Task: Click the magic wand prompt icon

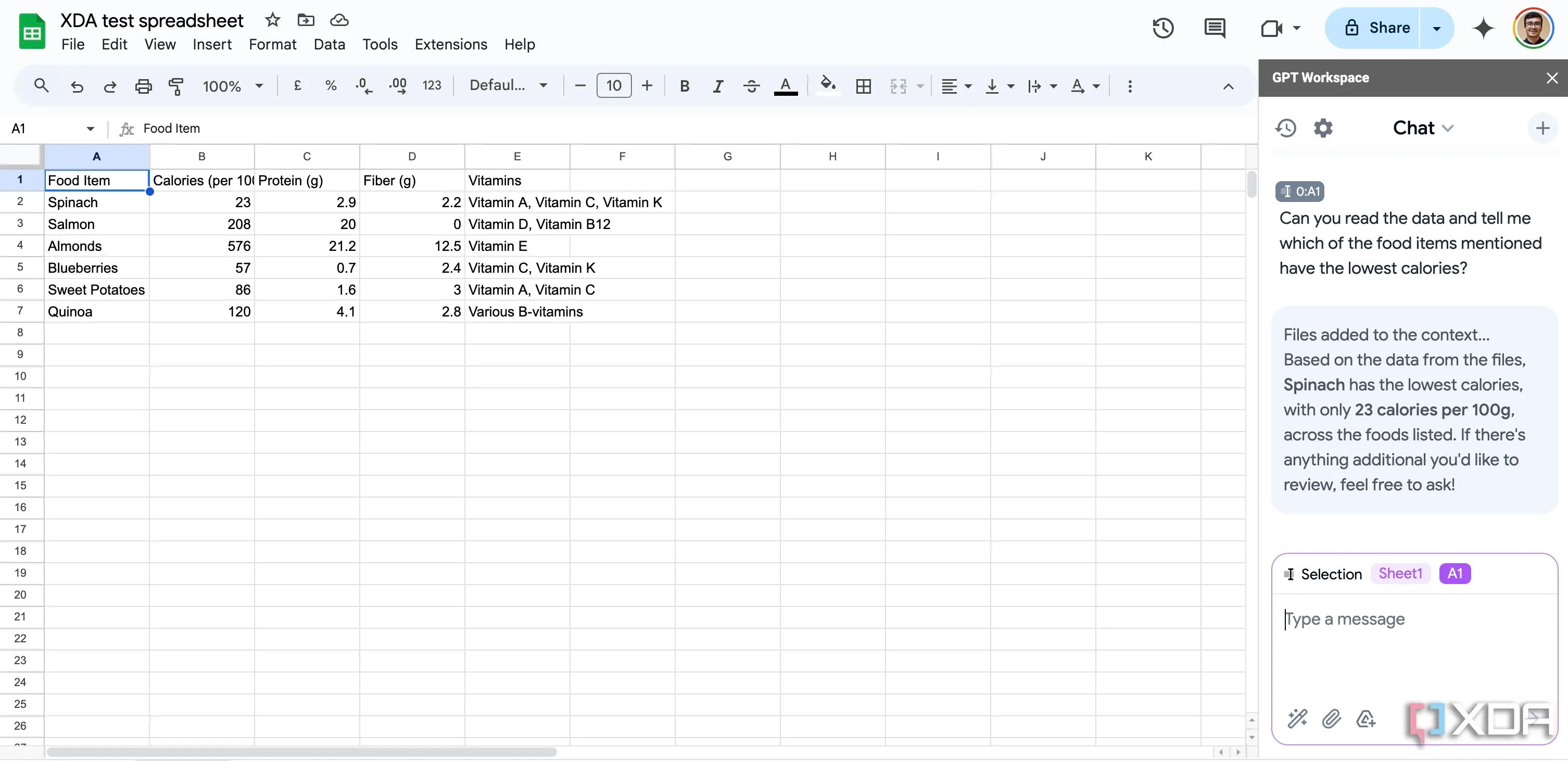Action: click(1297, 719)
